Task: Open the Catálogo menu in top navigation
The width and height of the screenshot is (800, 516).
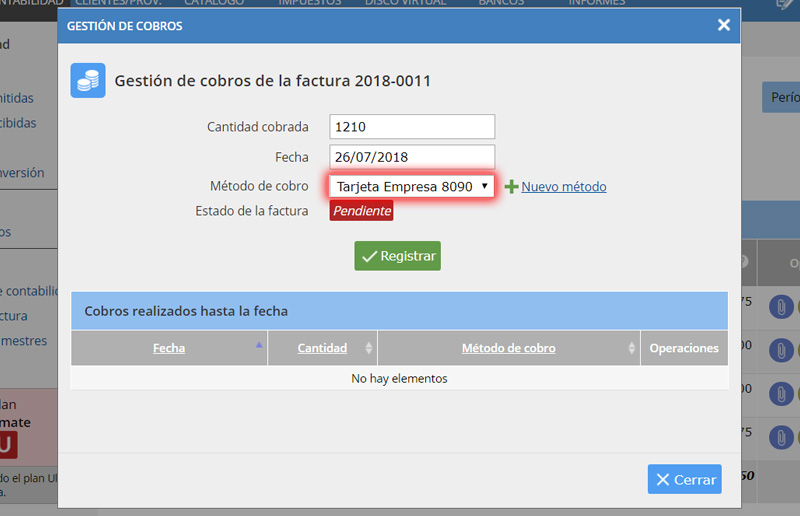Action: (x=213, y=3)
